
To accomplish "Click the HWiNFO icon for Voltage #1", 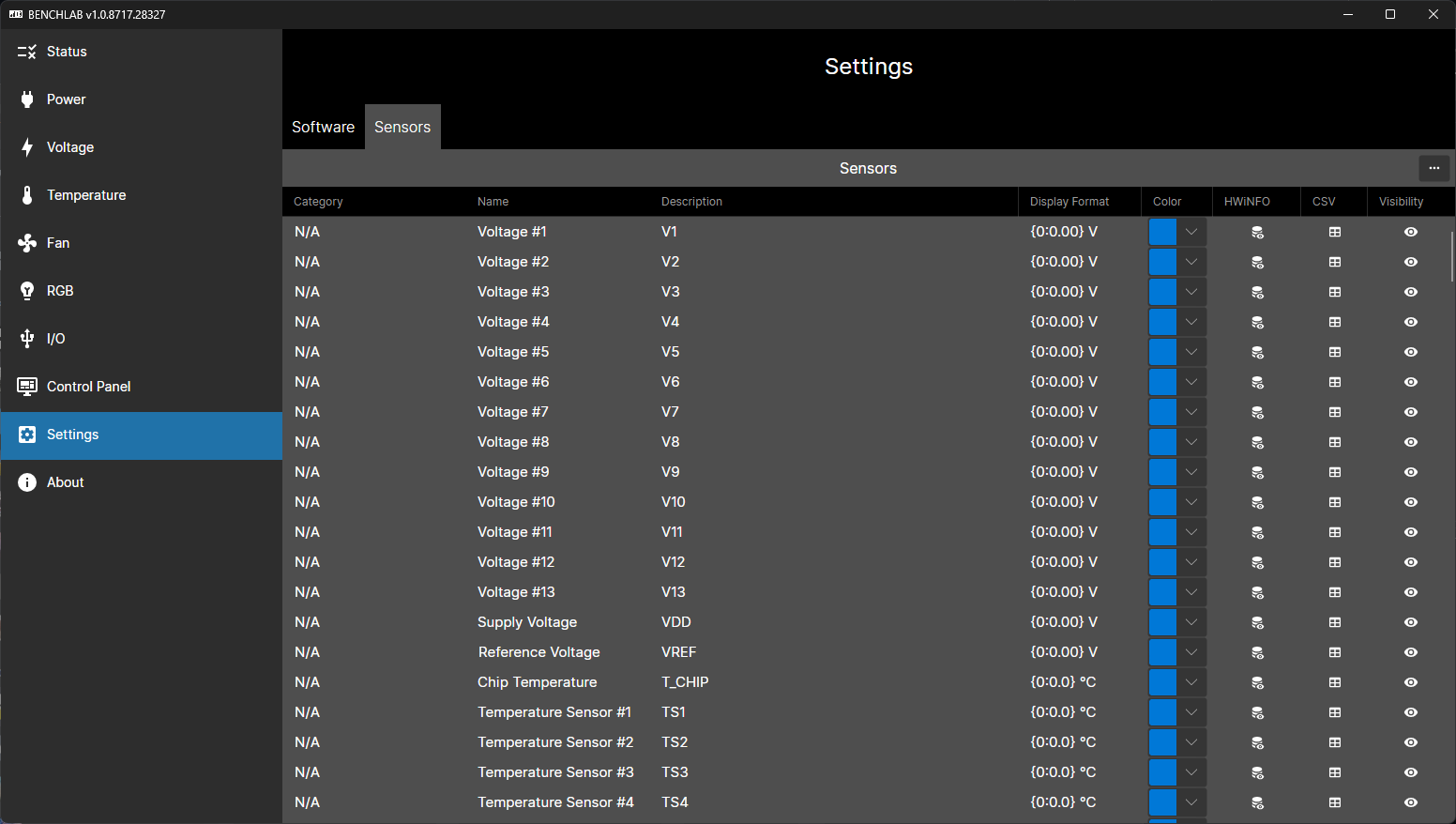I will (x=1257, y=232).
